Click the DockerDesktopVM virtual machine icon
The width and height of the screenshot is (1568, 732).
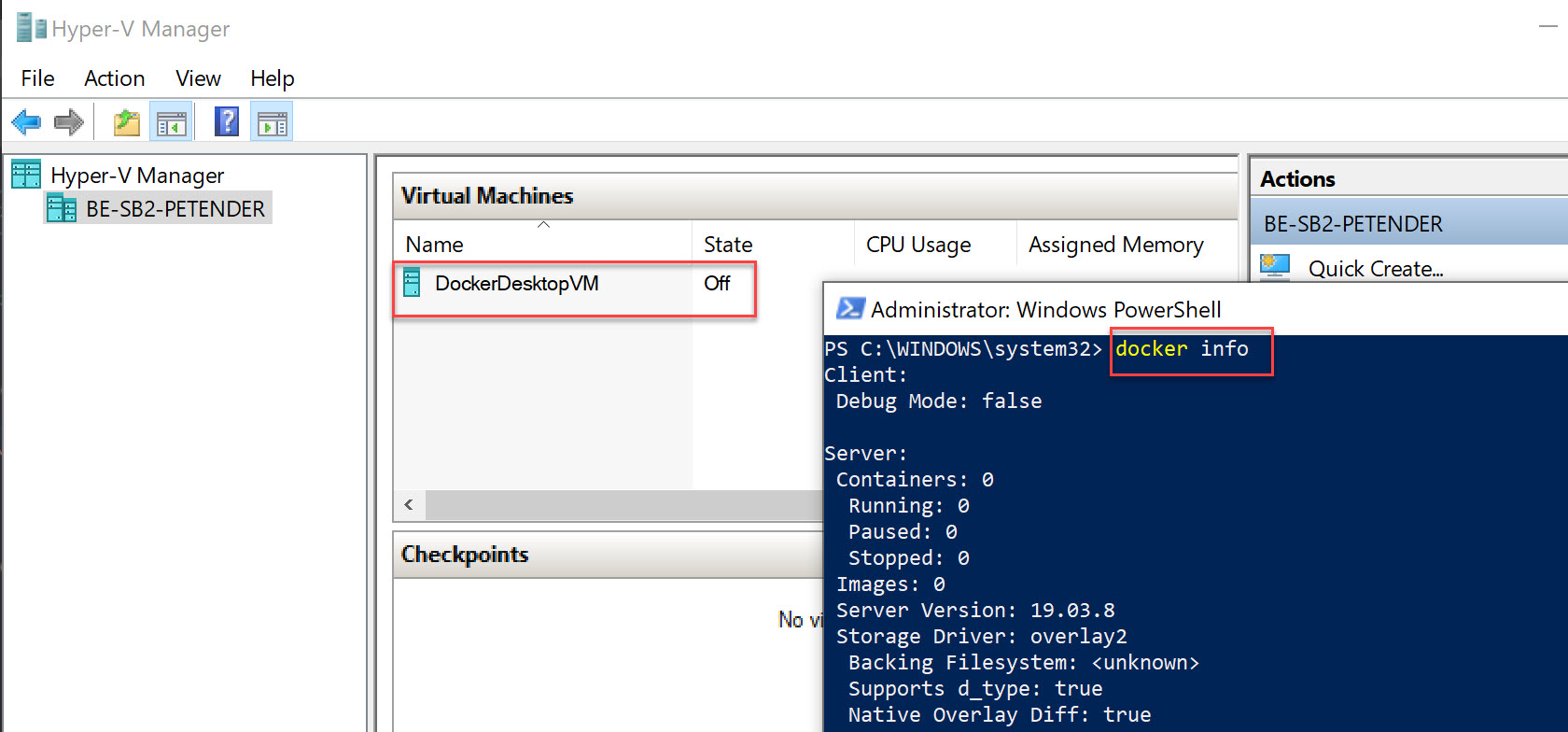click(x=412, y=283)
